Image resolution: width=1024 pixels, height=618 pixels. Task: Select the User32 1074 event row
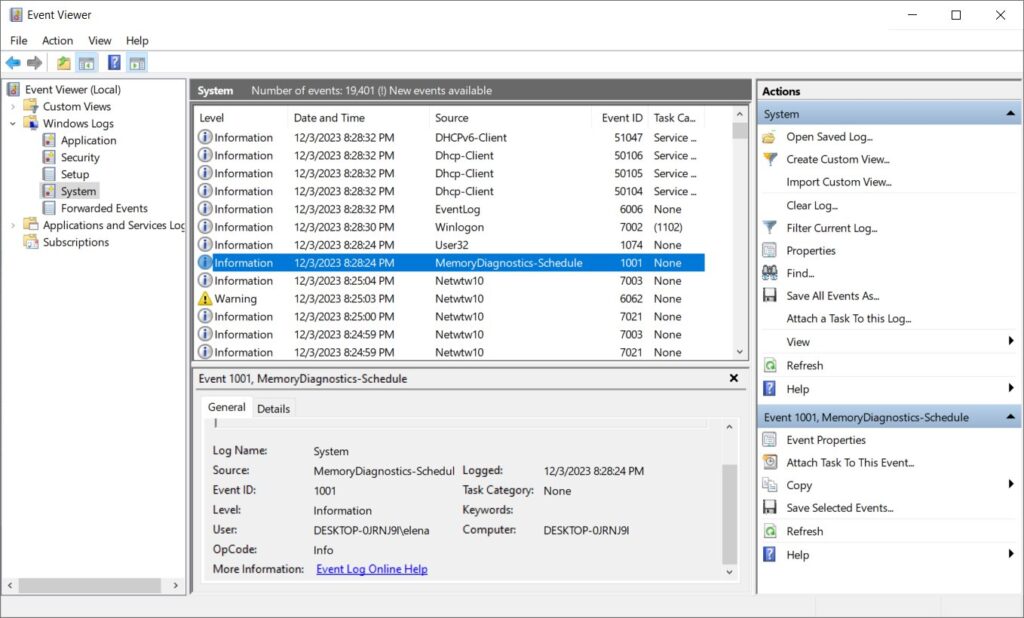[x=450, y=245]
